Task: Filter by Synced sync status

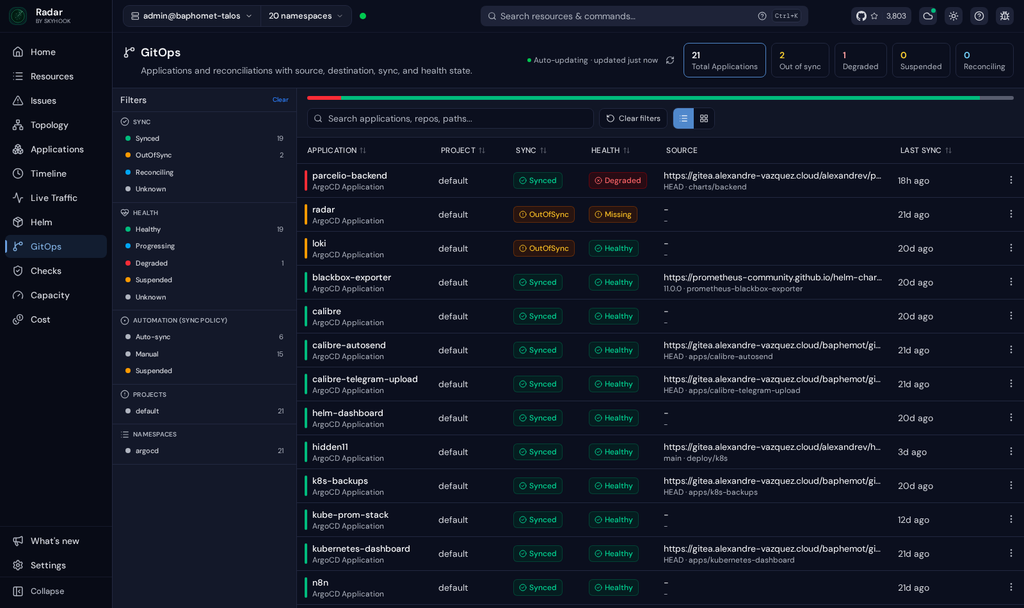Action: point(204,138)
